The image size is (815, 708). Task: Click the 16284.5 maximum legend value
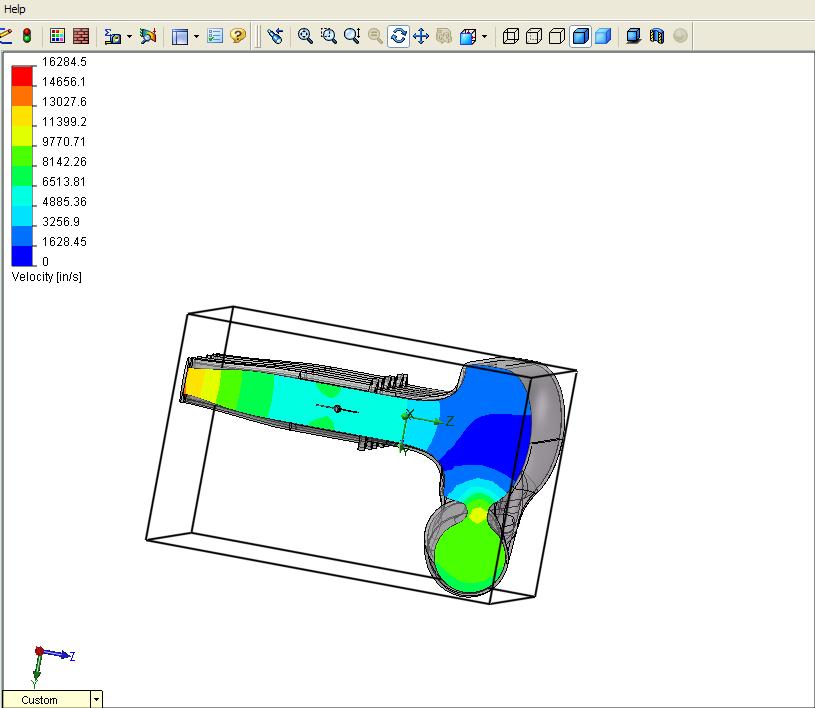(64, 61)
